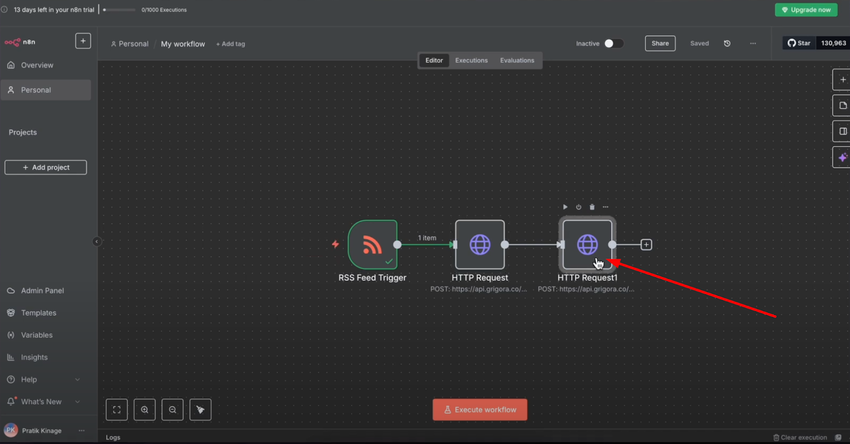
Task: Add a node after HTTP Request1
Action: pyautogui.click(x=646, y=244)
